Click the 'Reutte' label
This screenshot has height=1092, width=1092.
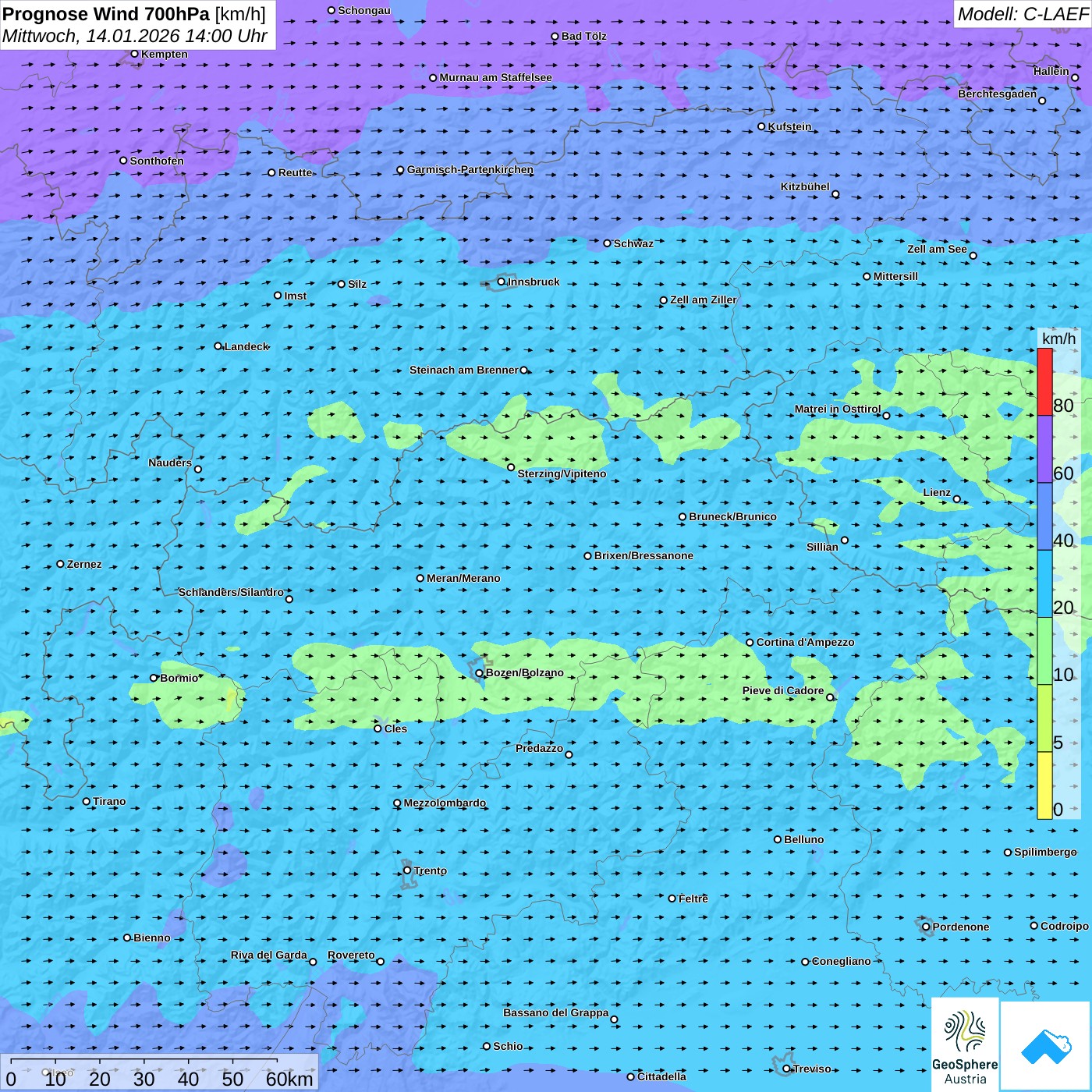click(296, 172)
